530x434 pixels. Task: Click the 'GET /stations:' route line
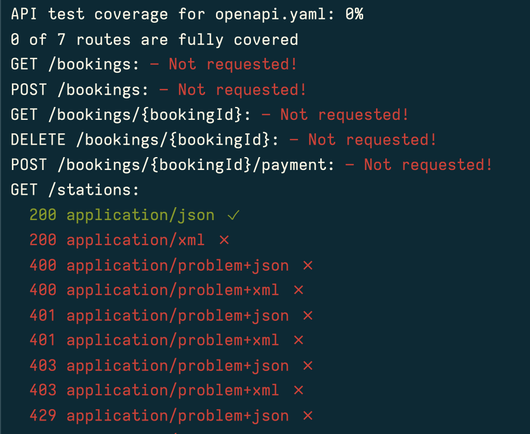click(x=75, y=190)
